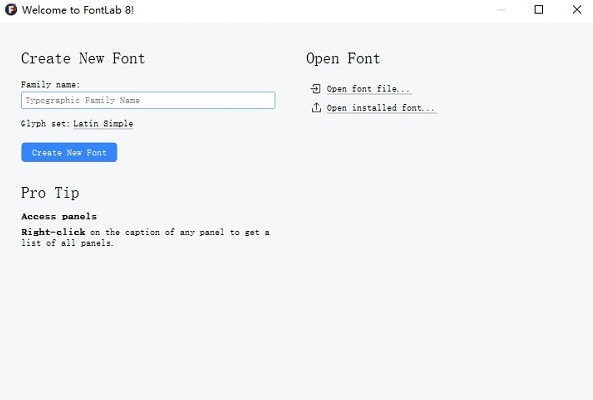Click the installed font upload icon
This screenshot has height=400, width=593.
coord(316,108)
